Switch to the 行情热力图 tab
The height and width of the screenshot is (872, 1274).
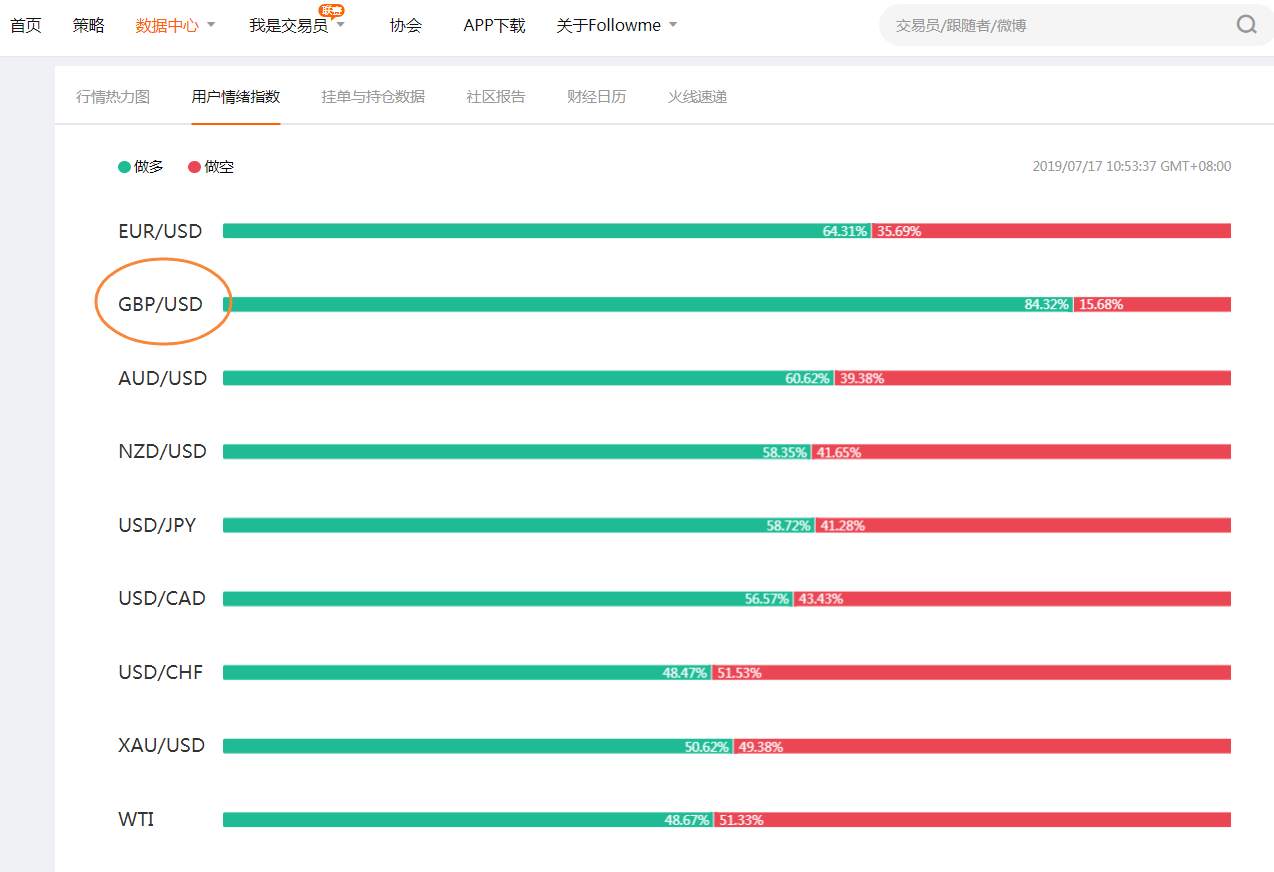pos(113,97)
